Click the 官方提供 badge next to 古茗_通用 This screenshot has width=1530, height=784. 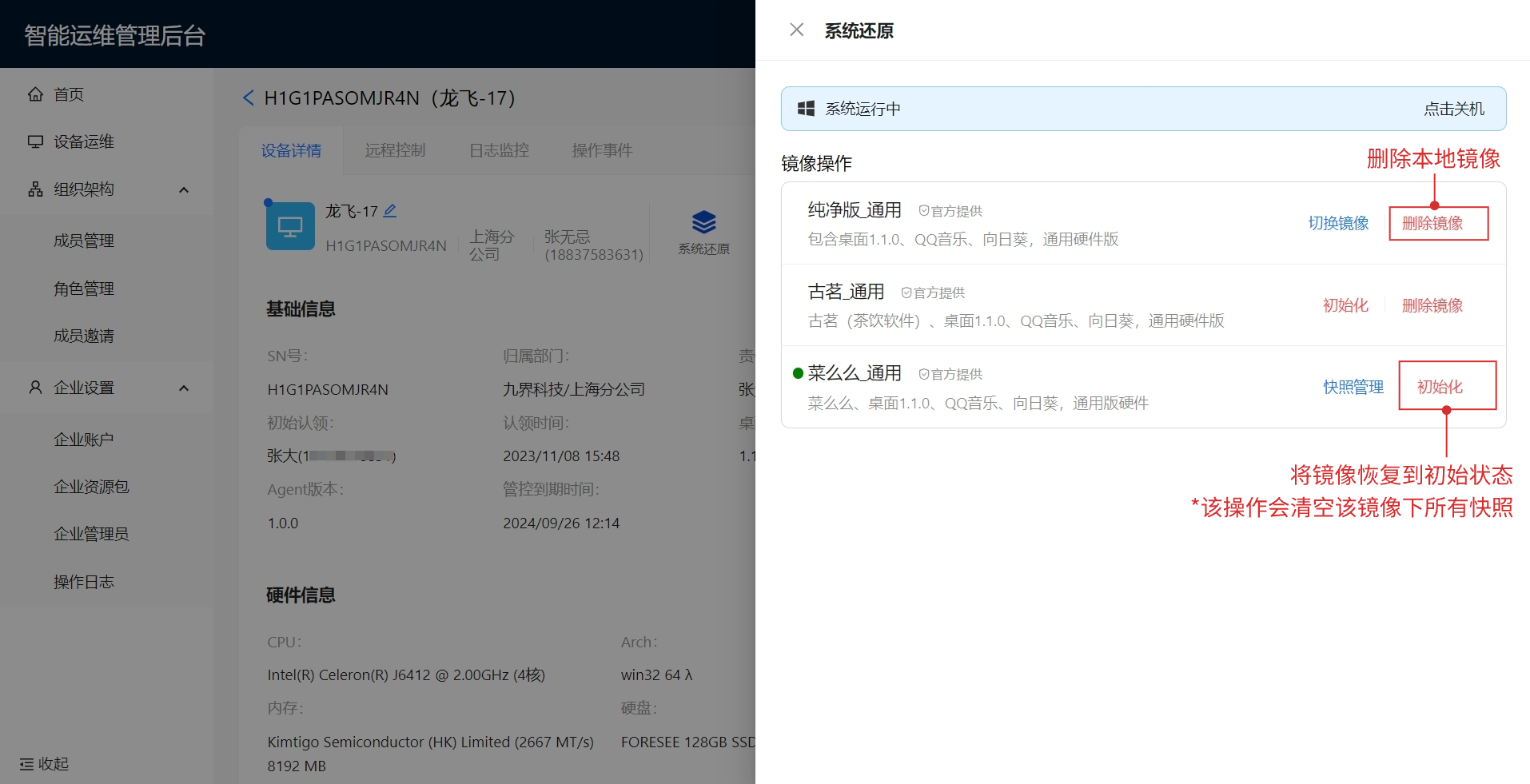click(x=933, y=293)
